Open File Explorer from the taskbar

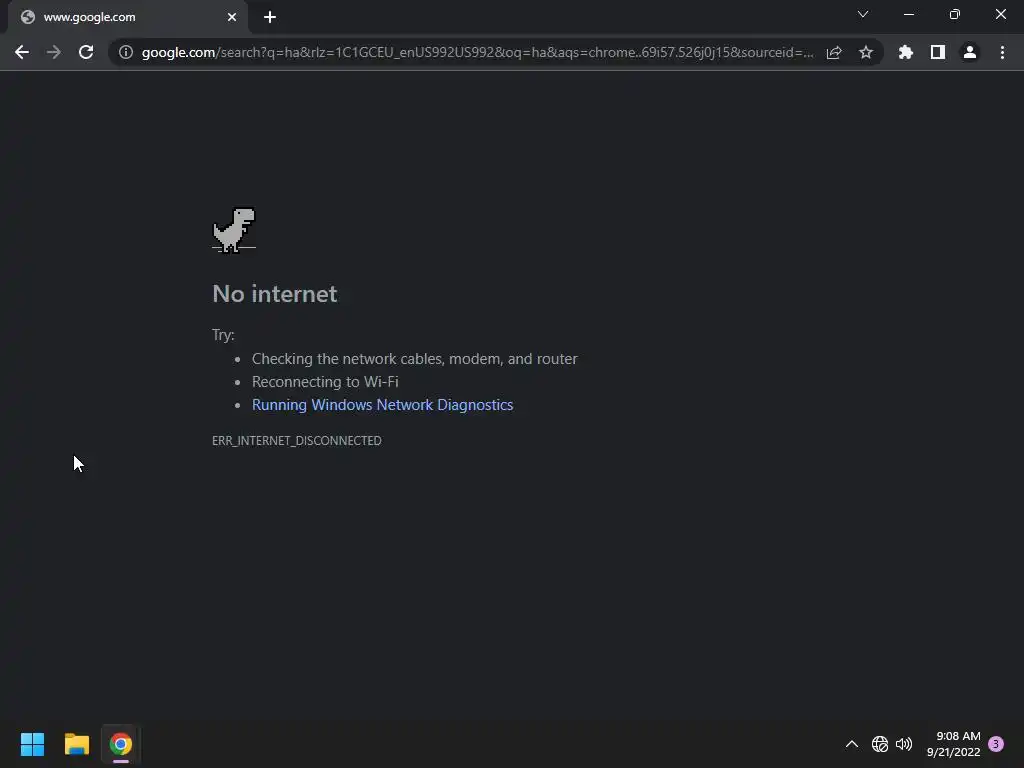click(76, 744)
